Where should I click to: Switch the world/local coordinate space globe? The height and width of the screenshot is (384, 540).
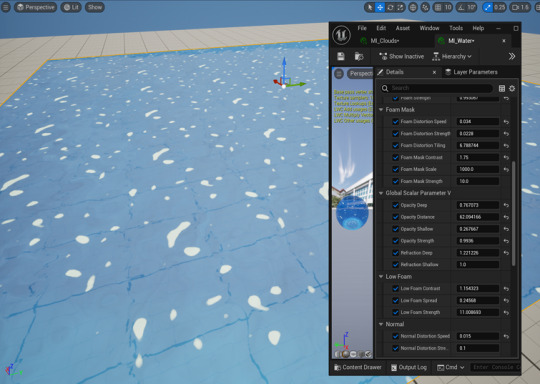click(x=413, y=7)
